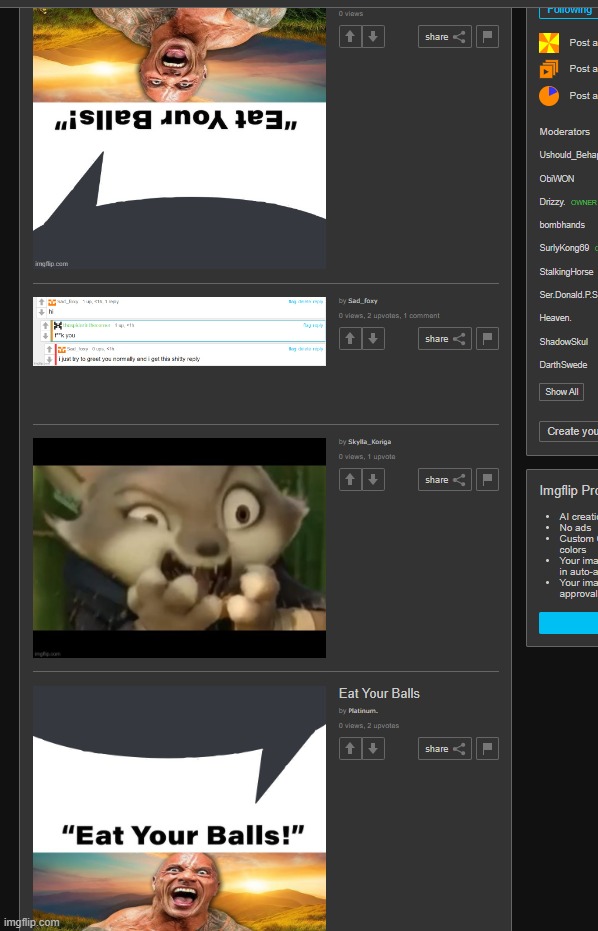This screenshot has height=931, width=598.
Task: Click the Create your own stream button
Action: click(568, 432)
